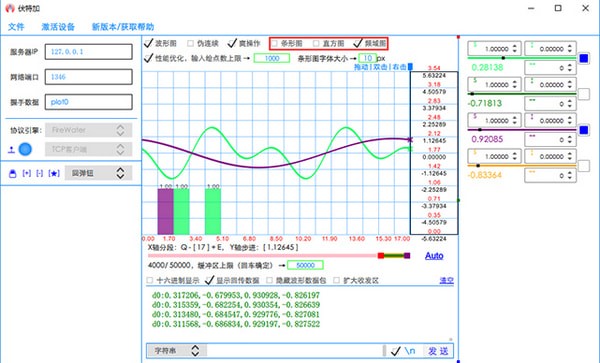Viewport: 600px width, 363px height.
Task: Click the blue round connect button
Action: pyautogui.click(x=25, y=149)
